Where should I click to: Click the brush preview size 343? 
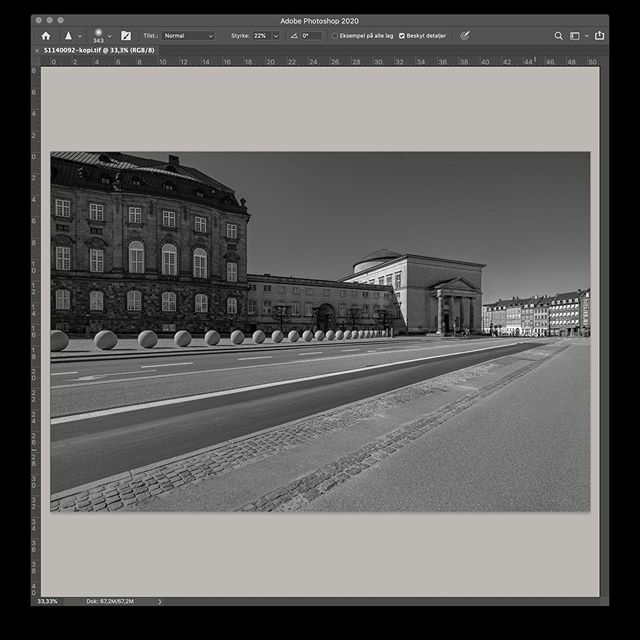point(98,36)
